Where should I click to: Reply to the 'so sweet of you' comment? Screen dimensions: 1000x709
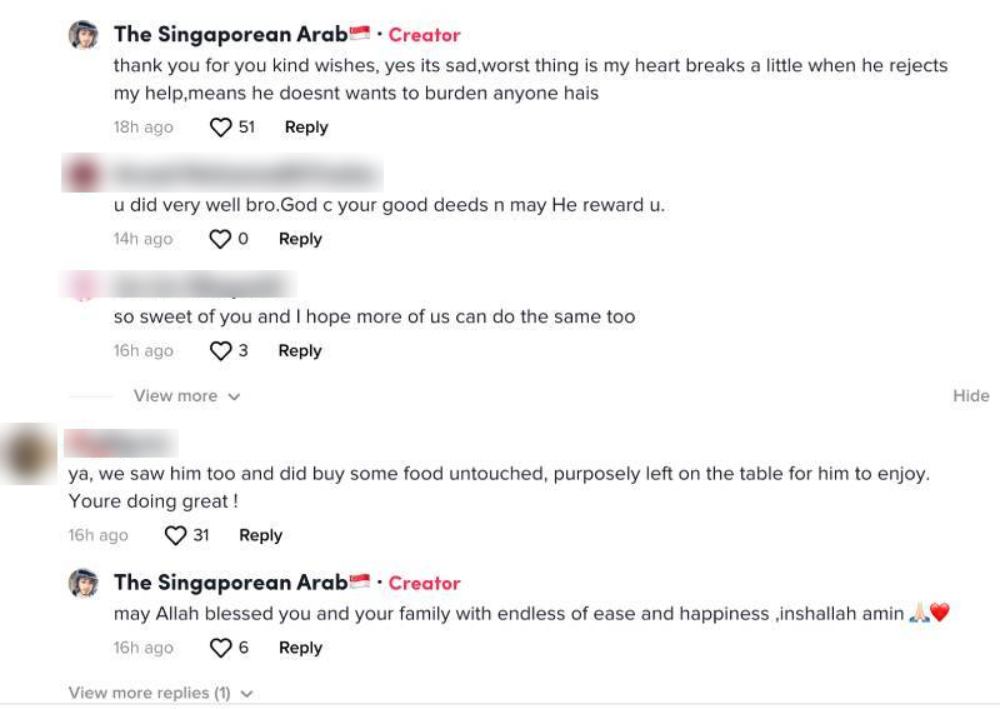coord(300,352)
